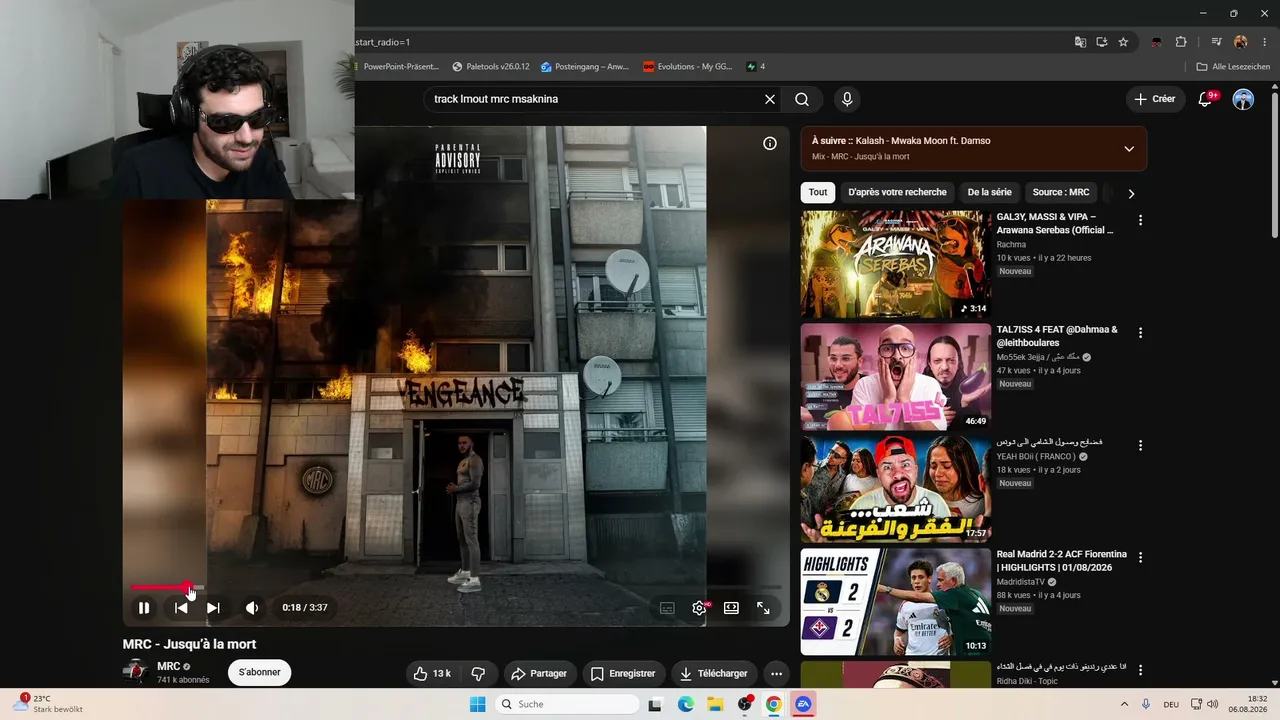Enter full screen video mode
The height and width of the screenshot is (720, 1280).
click(x=763, y=607)
